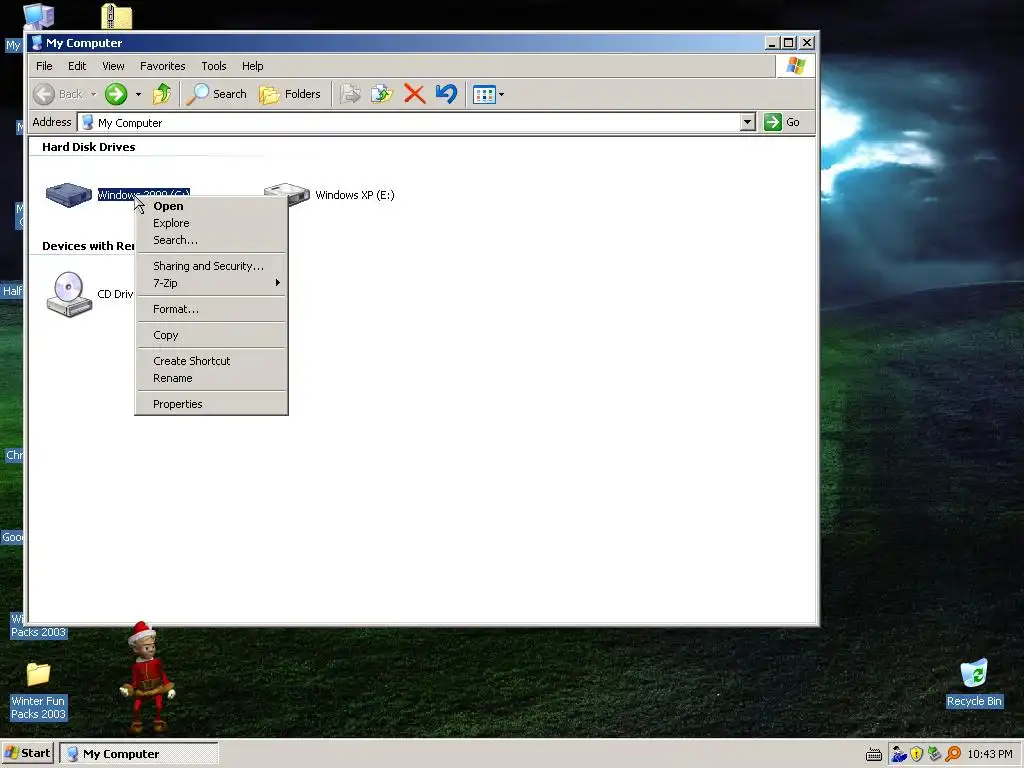The image size is (1024, 768).
Task: Choose Properties in the context menu
Action: 211,404
